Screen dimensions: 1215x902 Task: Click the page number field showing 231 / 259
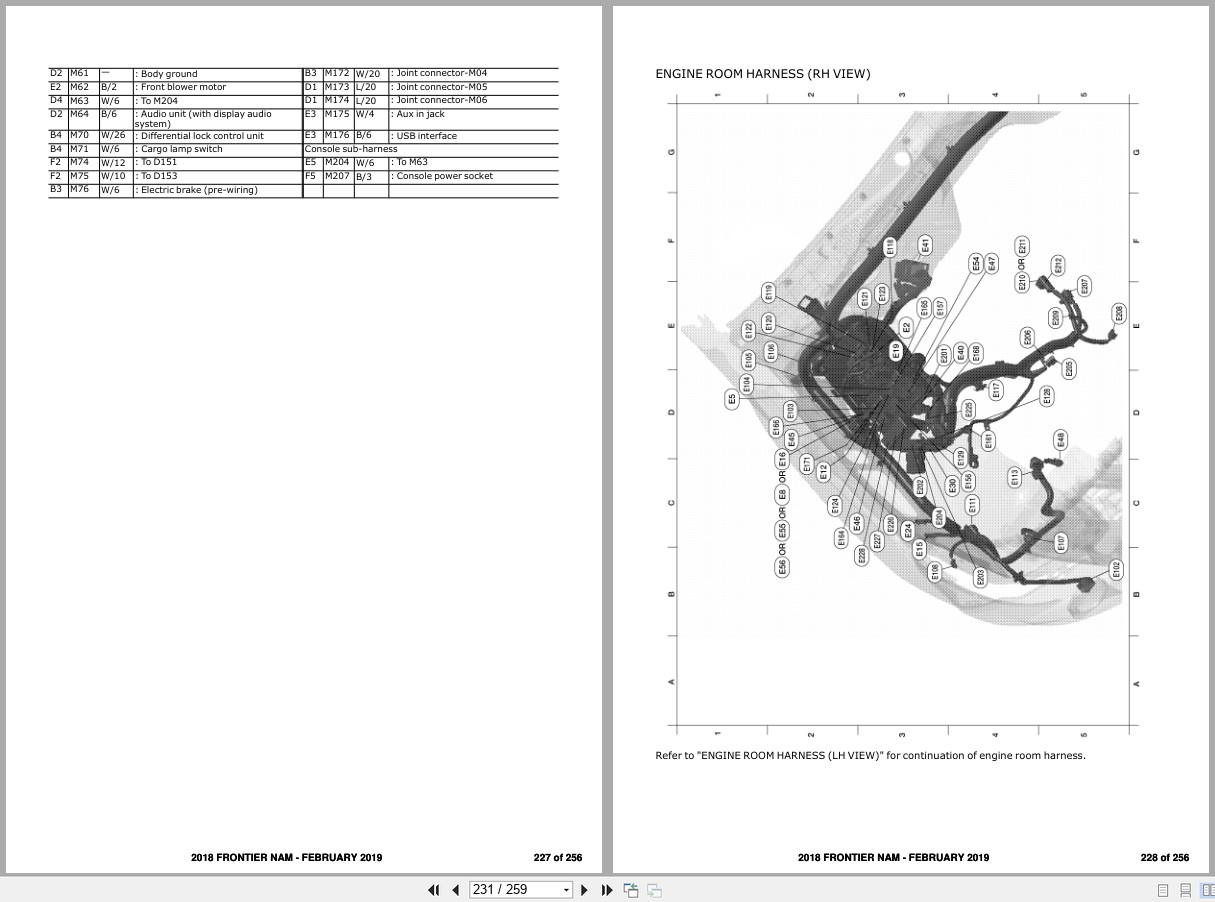tap(515, 890)
